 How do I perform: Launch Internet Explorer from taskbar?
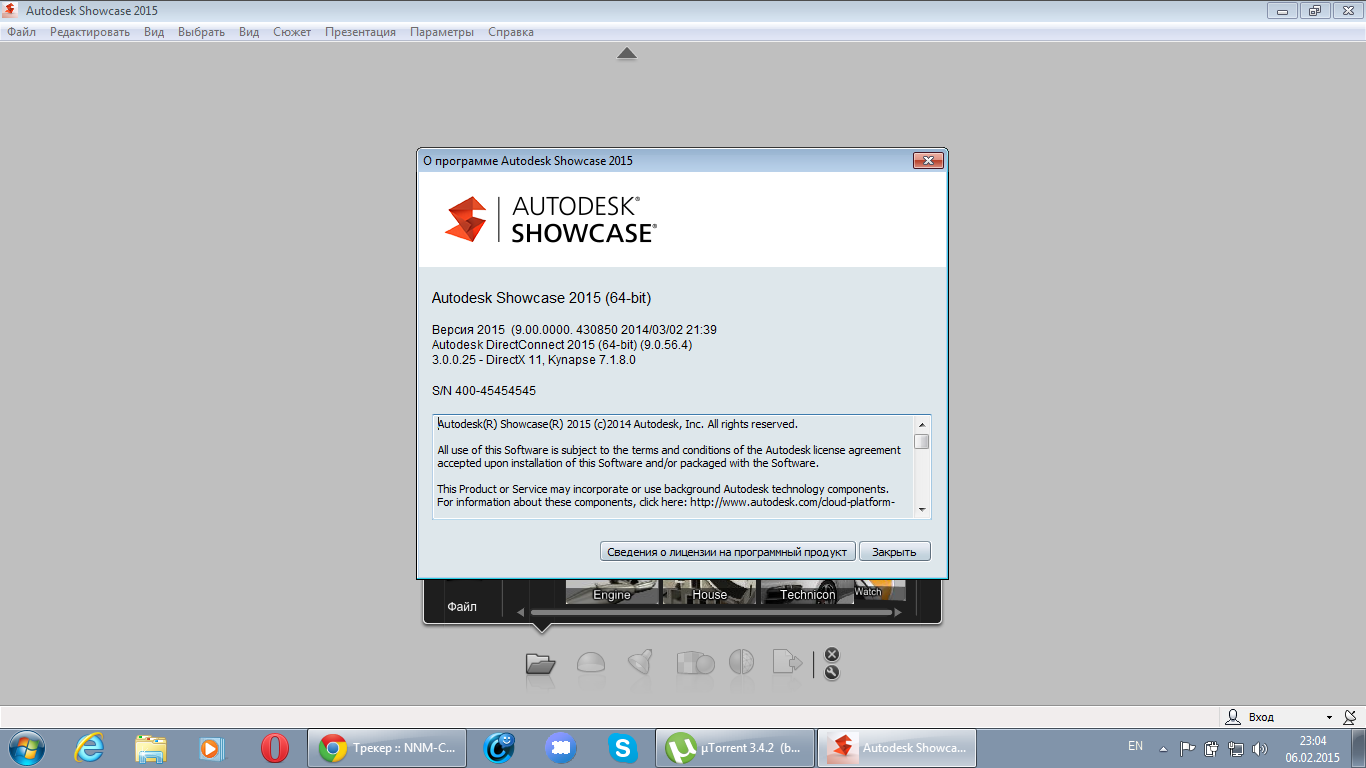[x=90, y=748]
